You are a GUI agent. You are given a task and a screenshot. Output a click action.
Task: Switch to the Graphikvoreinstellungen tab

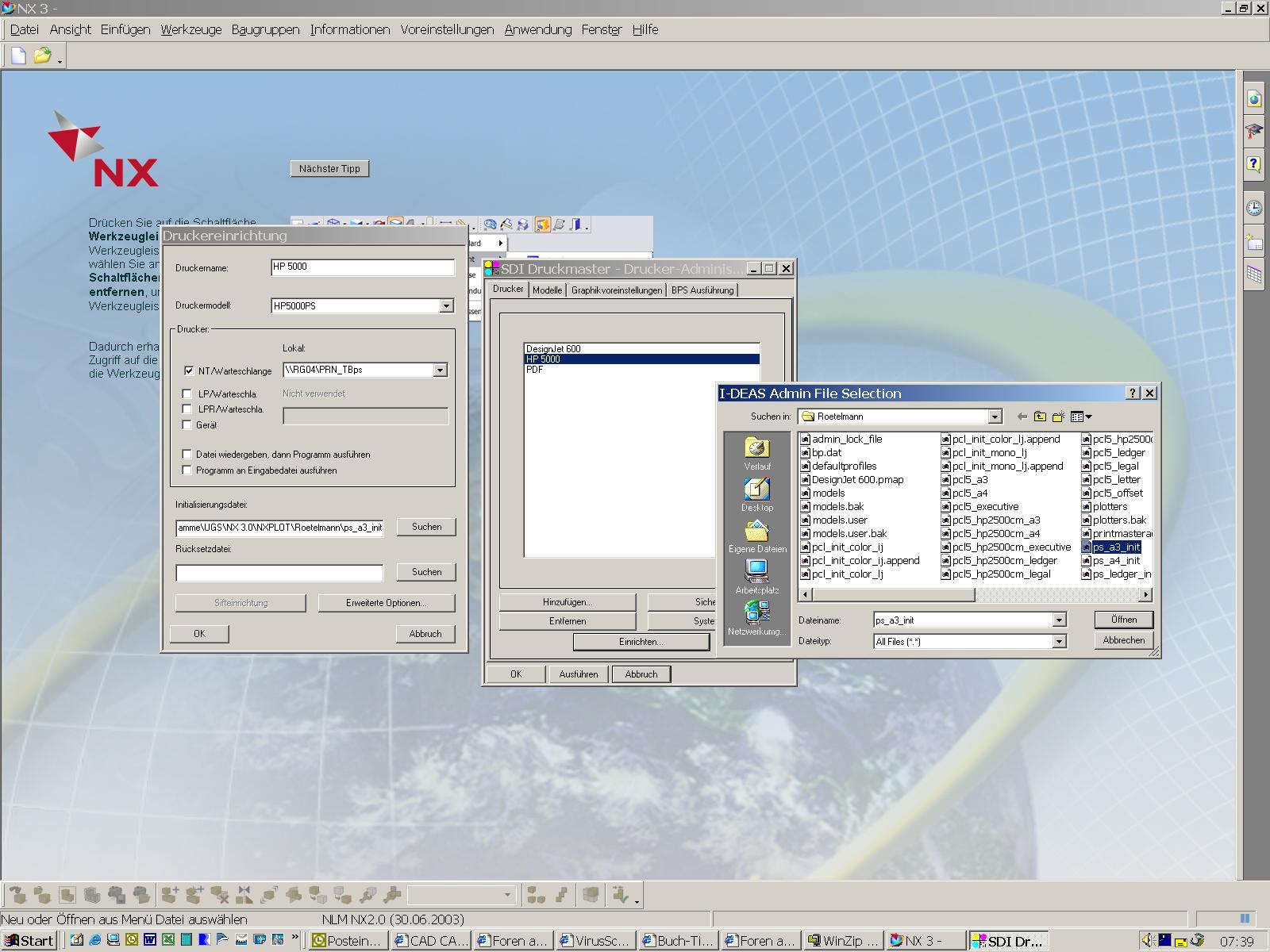tap(617, 290)
